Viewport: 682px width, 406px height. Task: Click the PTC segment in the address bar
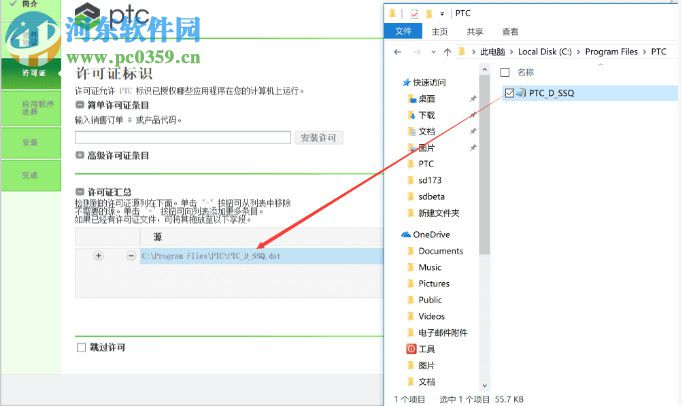coord(659,52)
